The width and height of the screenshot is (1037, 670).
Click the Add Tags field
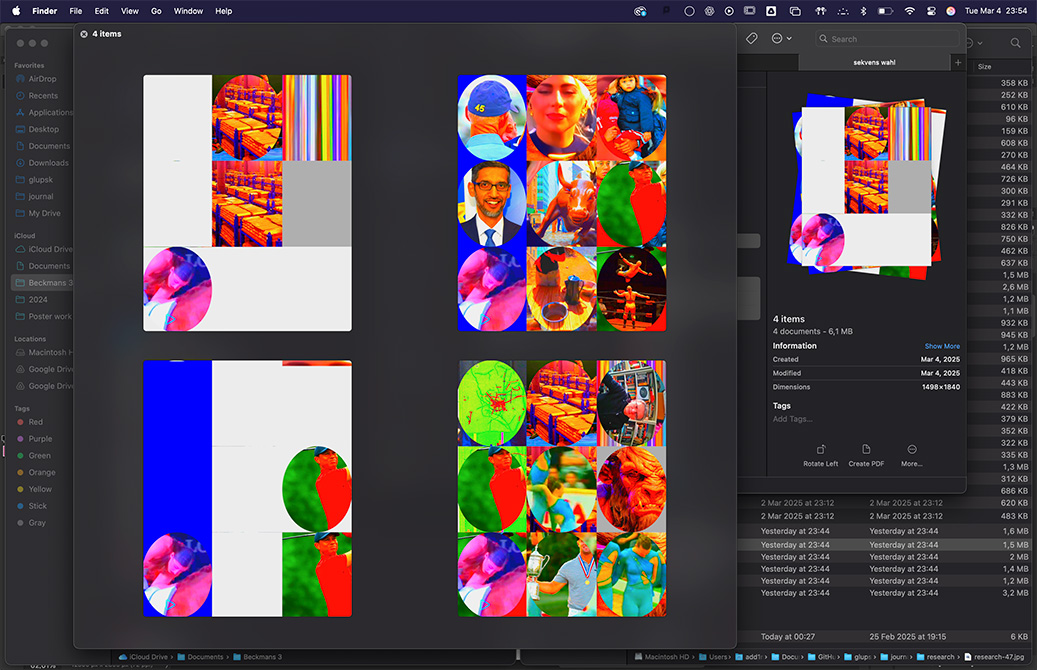pyautogui.click(x=792, y=419)
